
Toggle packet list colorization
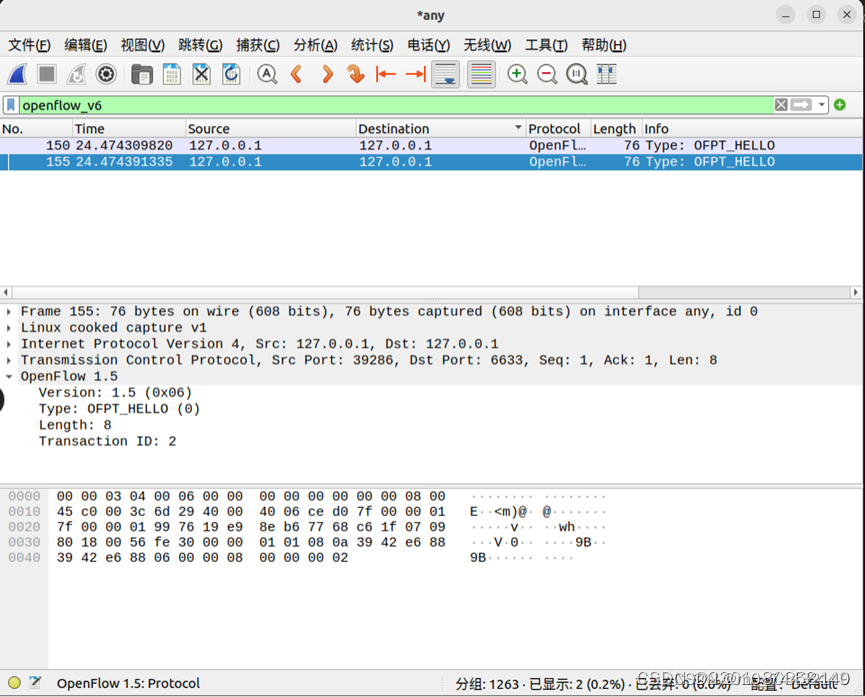tap(482, 74)
